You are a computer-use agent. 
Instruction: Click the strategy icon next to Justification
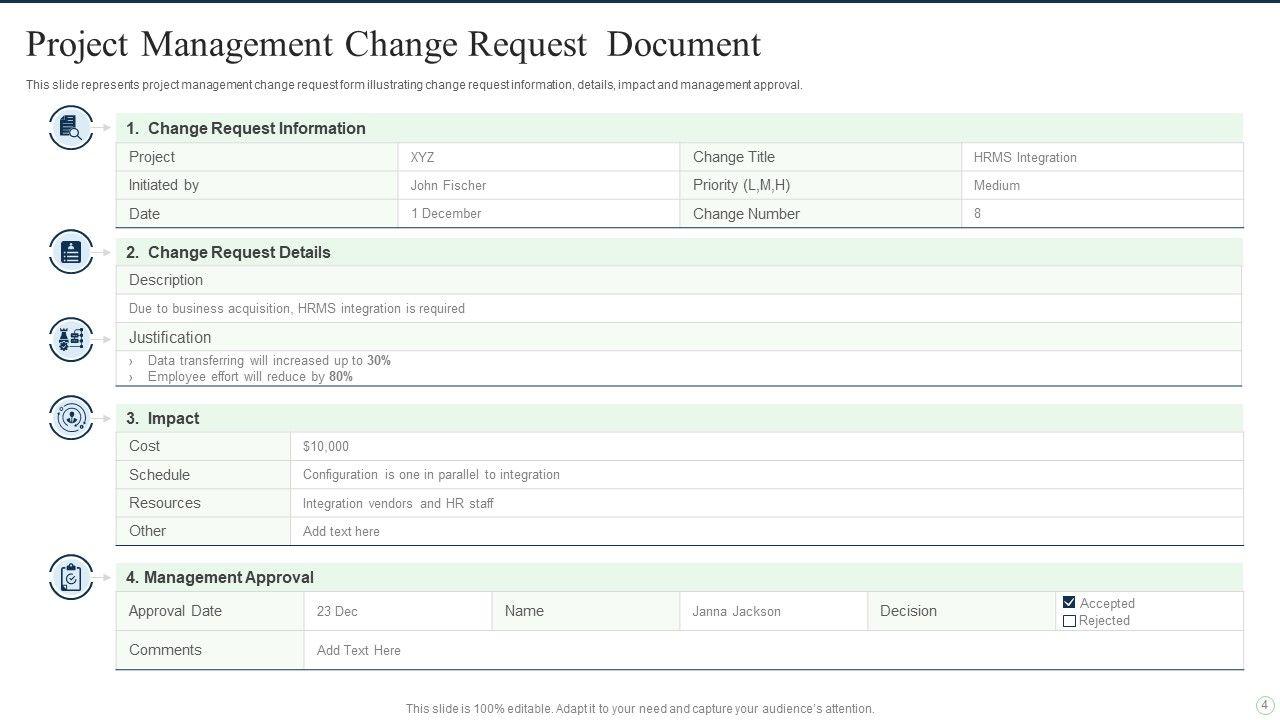click(x=71, y=340)
